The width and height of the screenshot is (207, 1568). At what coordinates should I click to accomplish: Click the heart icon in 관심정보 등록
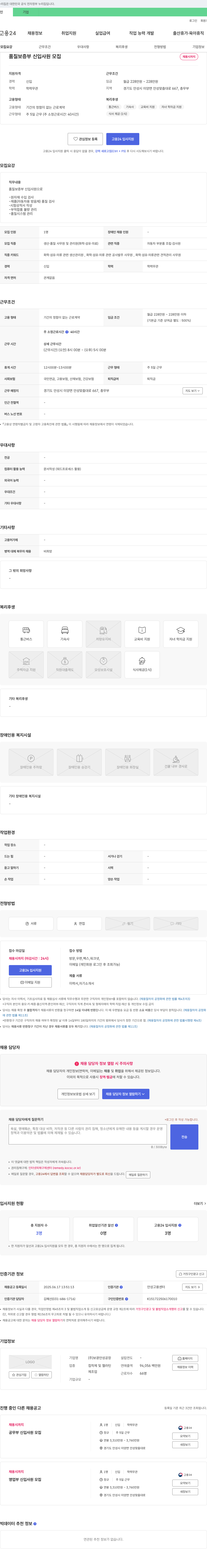[x=75, y=139]
